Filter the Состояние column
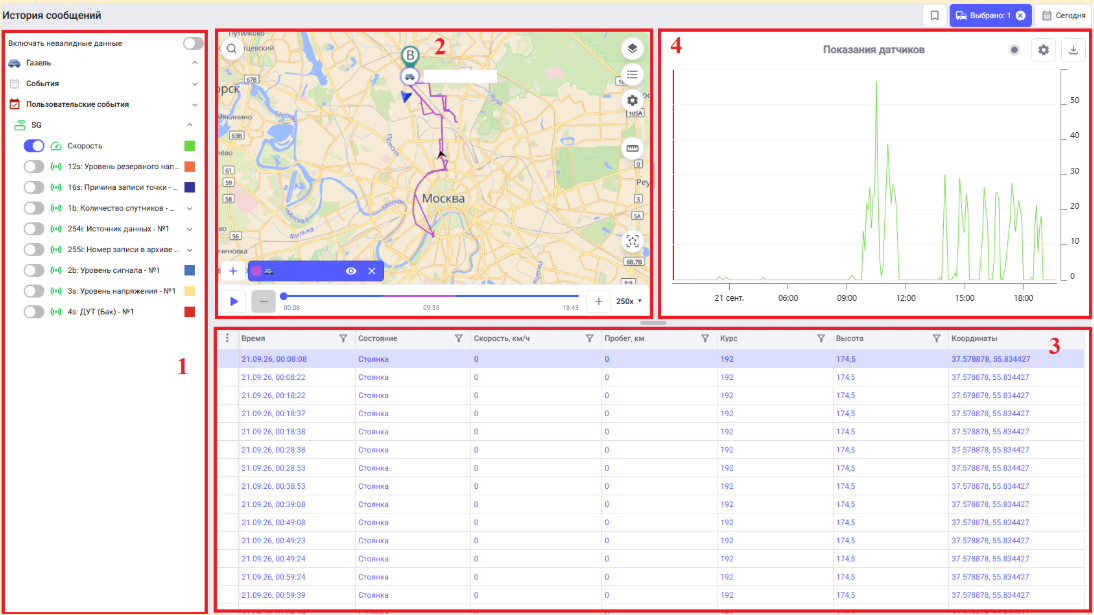1094x615 pixels. [x=458, y=339]
